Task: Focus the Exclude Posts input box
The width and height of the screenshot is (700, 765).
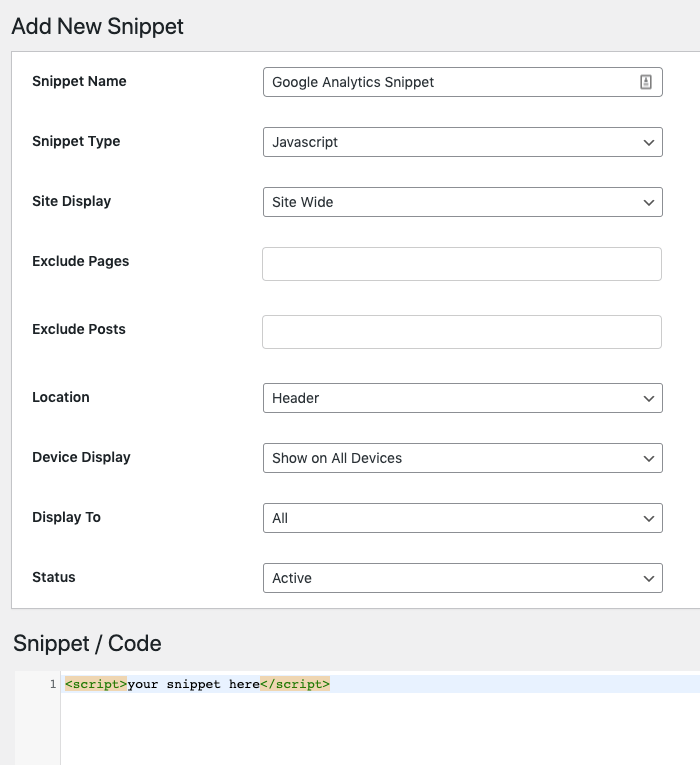Action: point(462,332)
